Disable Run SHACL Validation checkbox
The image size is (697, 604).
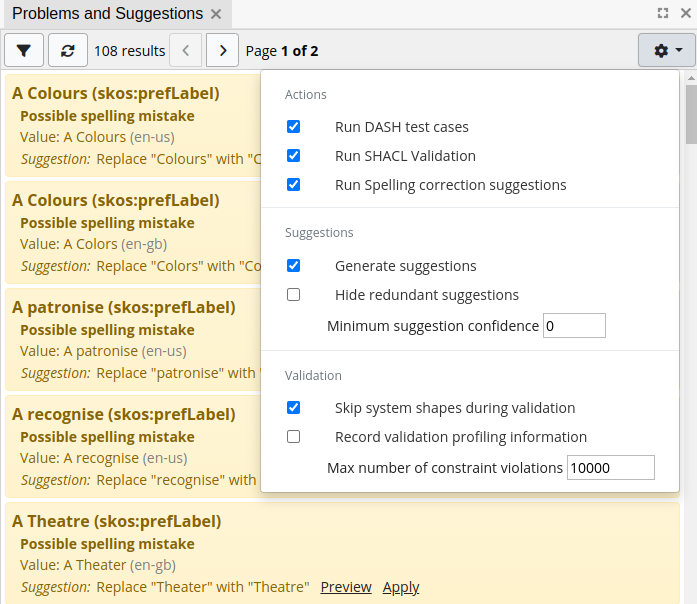293,156
